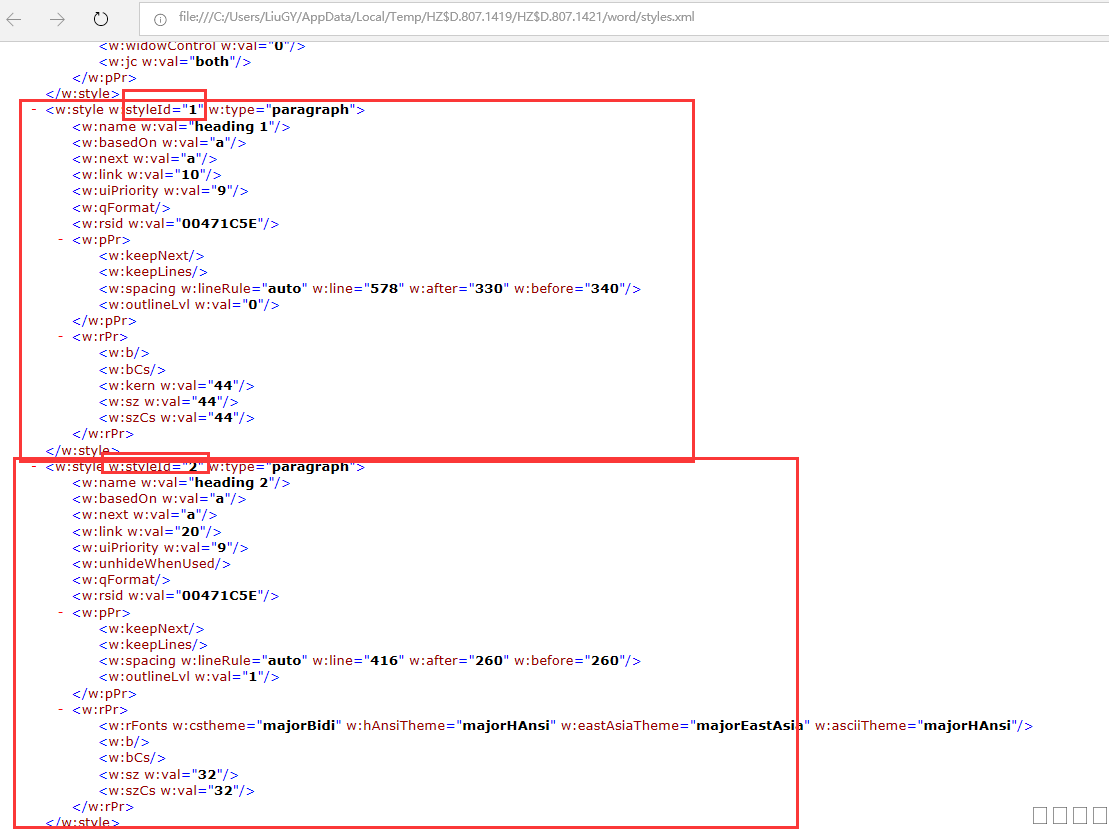Click the forward navigation arrow
The image size is (1109, 829).
(x=59, y=17)
